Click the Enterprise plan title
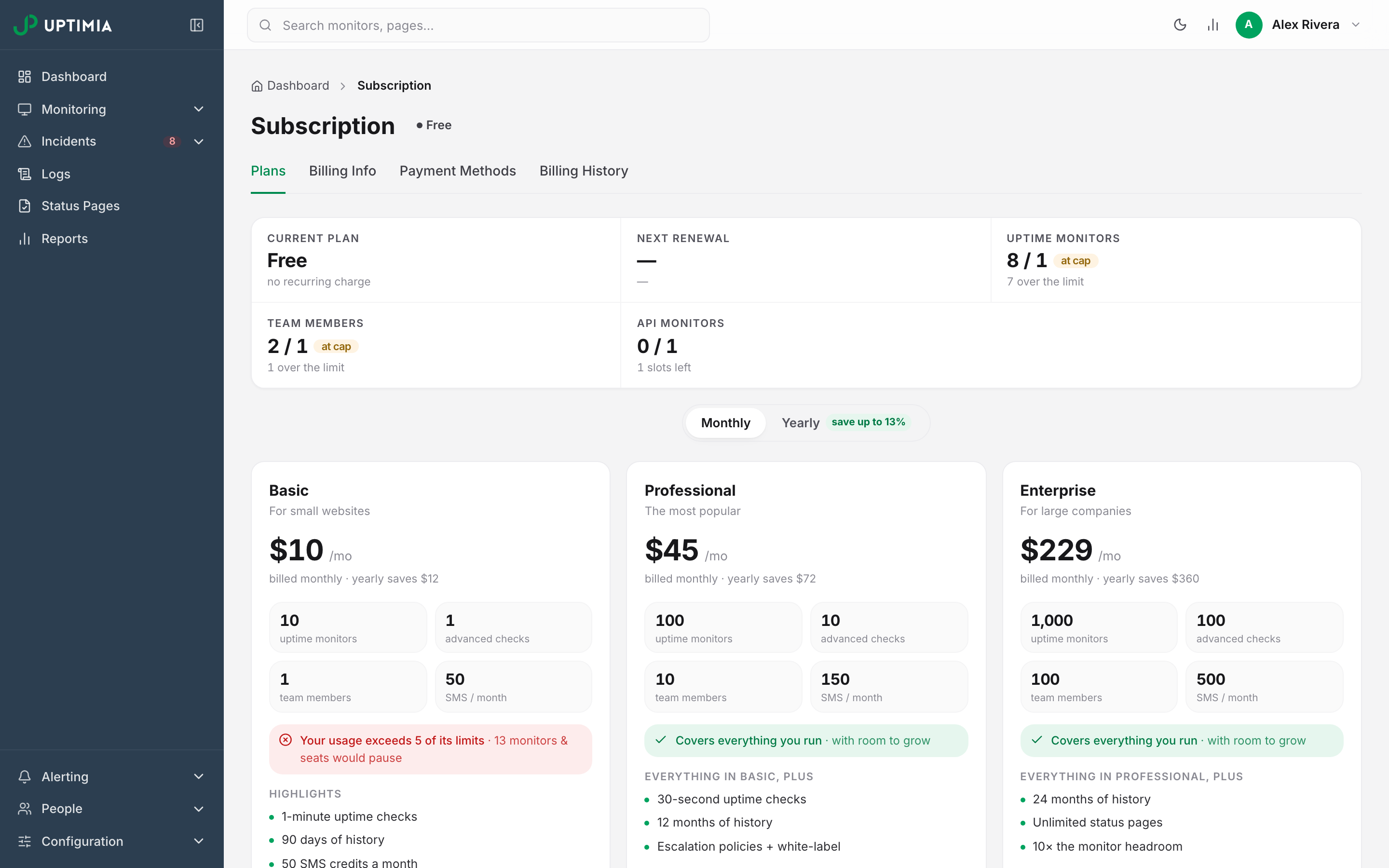 [x=1057, y=490]
